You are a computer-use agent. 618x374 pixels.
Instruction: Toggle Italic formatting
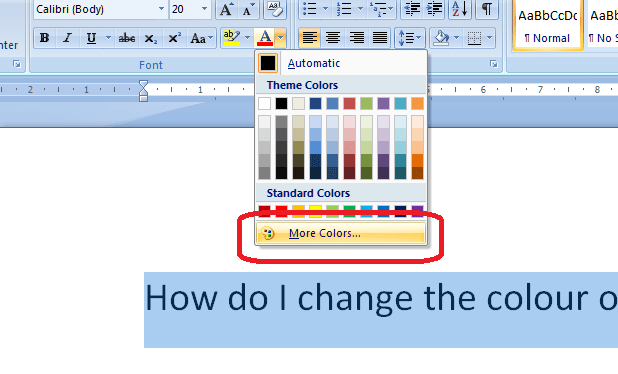click(68, 38)
